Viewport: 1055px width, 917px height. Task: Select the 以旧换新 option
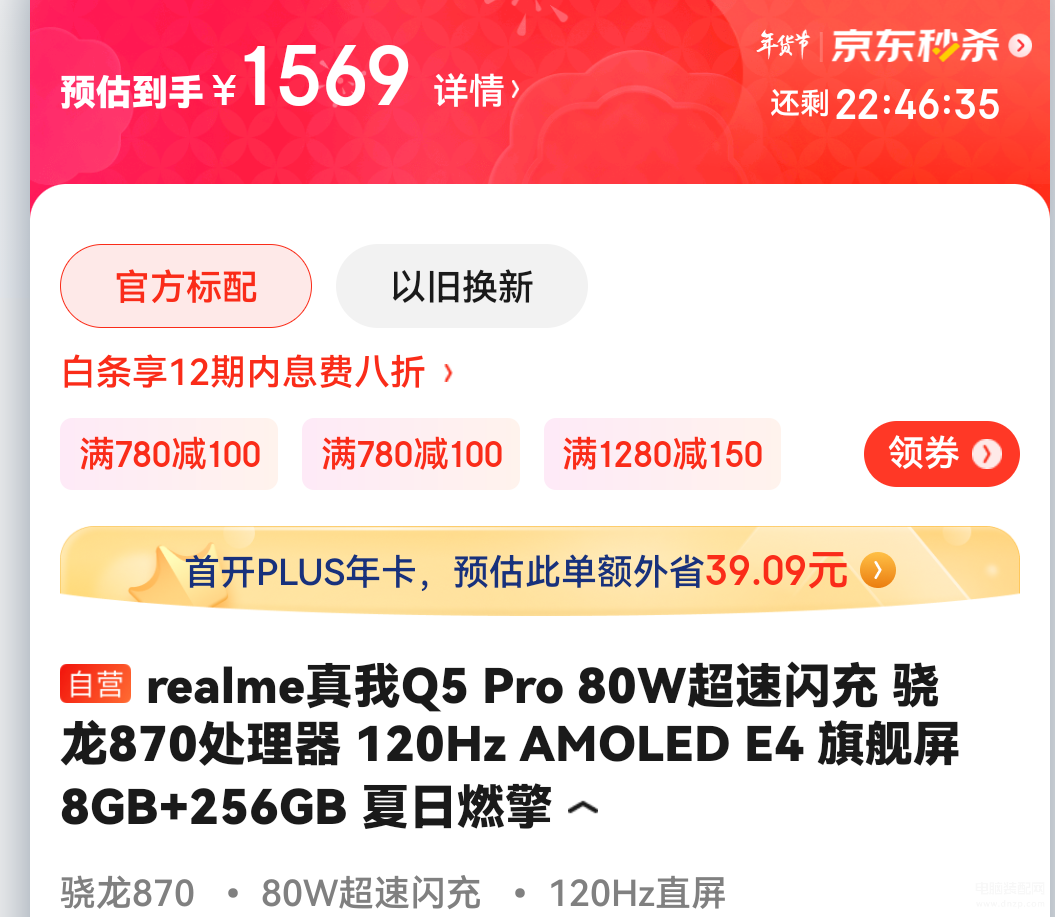(x=462, y=287)
